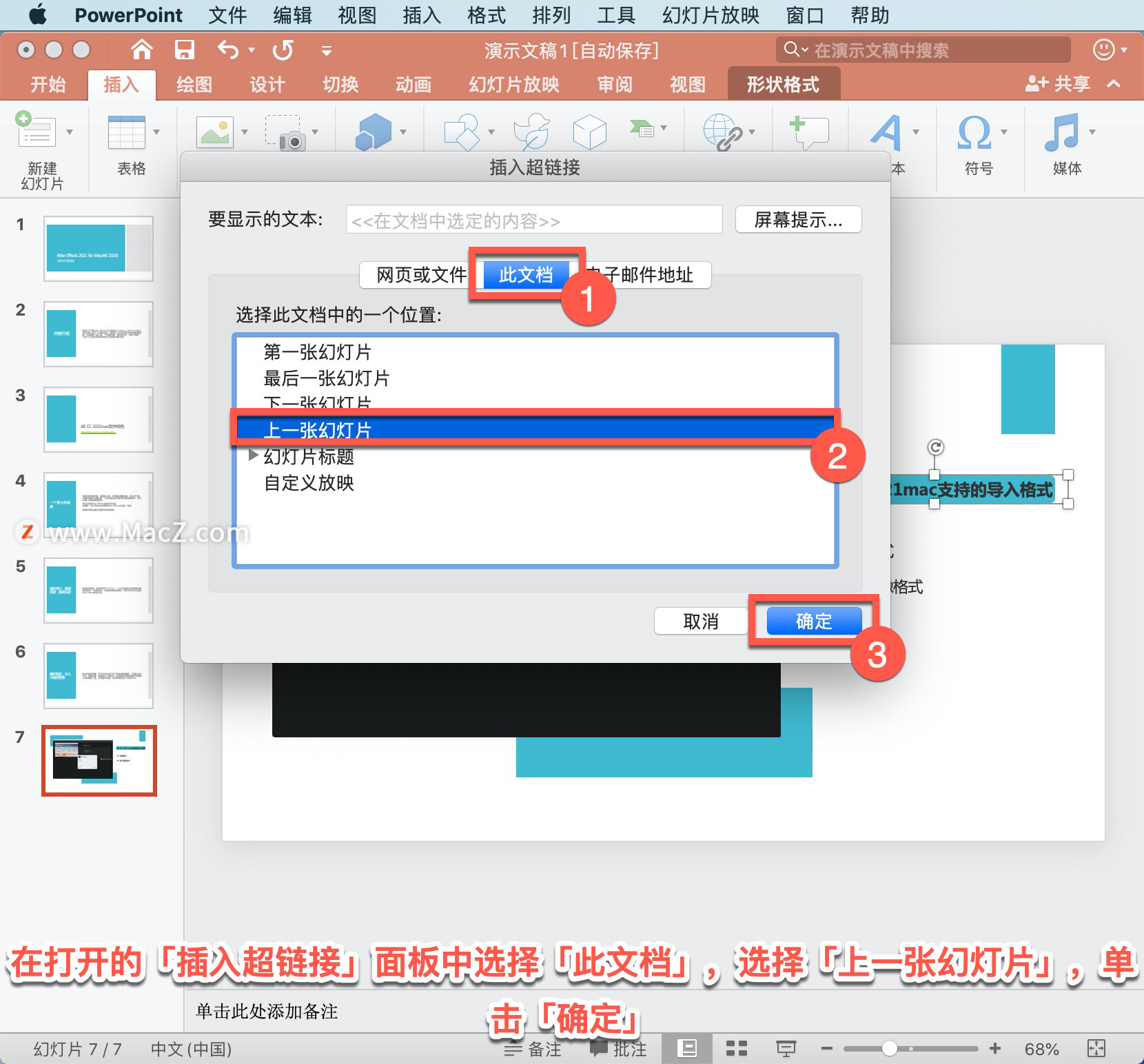
Task: Click the Home icon in title bar
Action: coord(142,50)
